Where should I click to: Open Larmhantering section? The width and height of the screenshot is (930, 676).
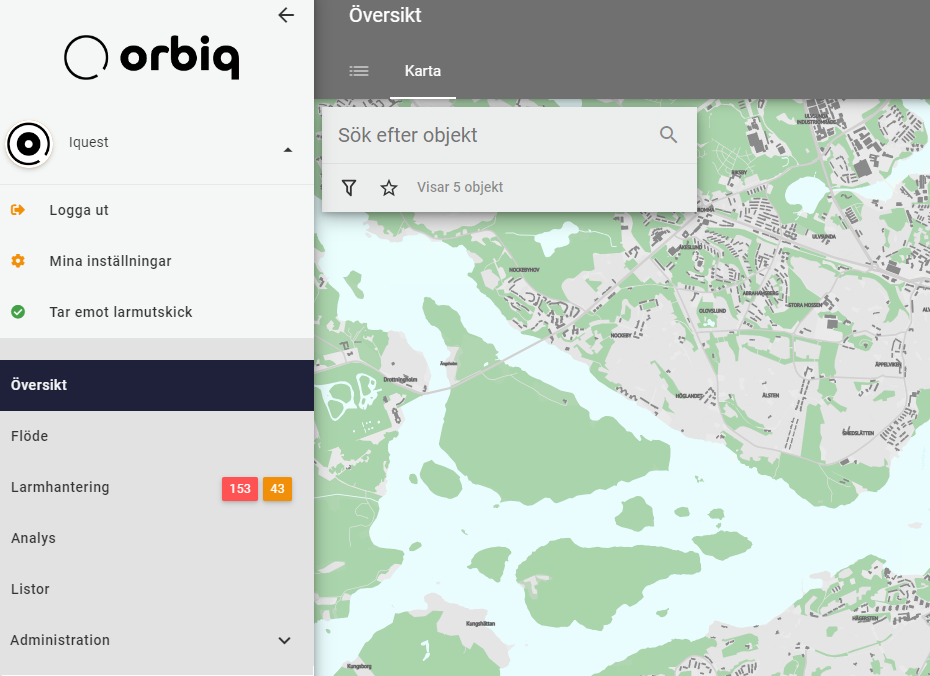point(157,487)
